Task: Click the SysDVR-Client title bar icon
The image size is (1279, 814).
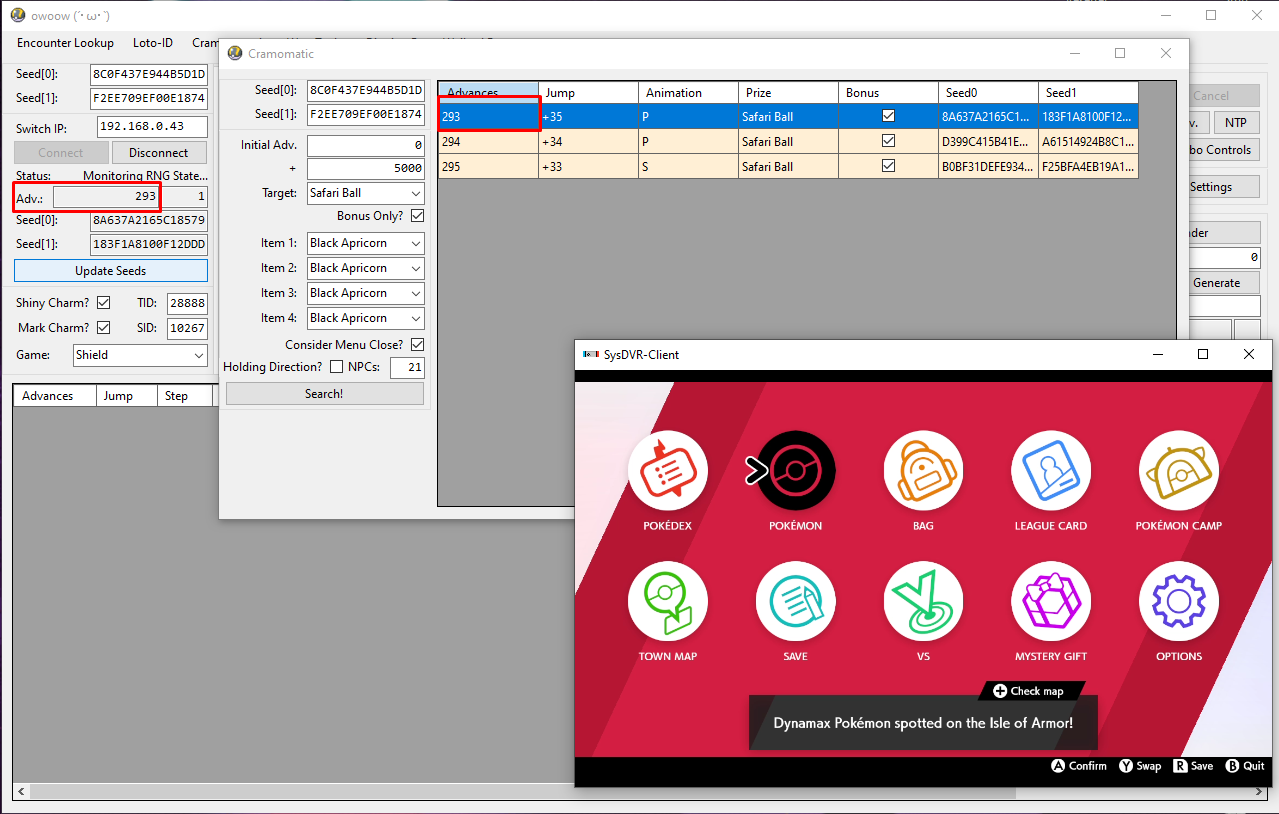Action: pos(590,355)
